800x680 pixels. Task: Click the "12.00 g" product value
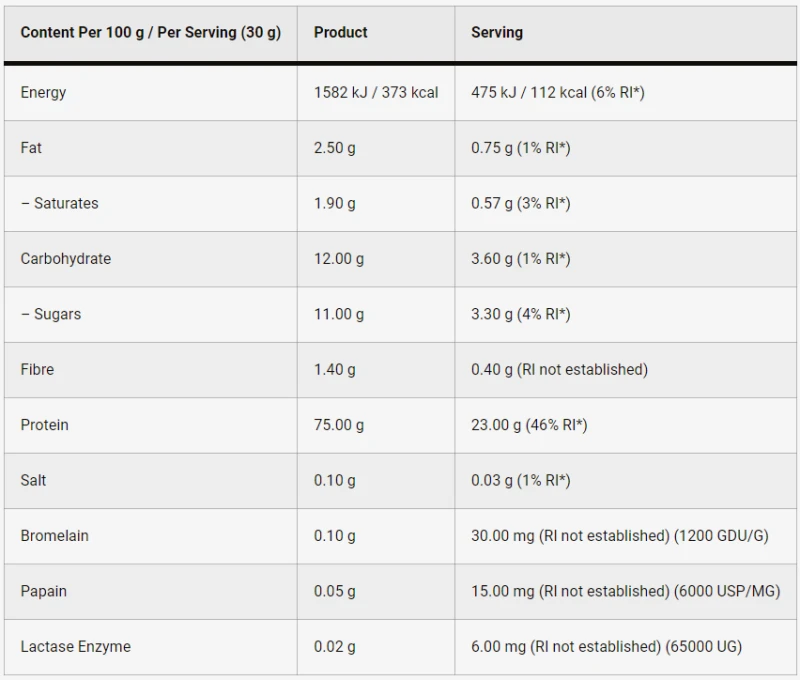click(x=339, y=259)
